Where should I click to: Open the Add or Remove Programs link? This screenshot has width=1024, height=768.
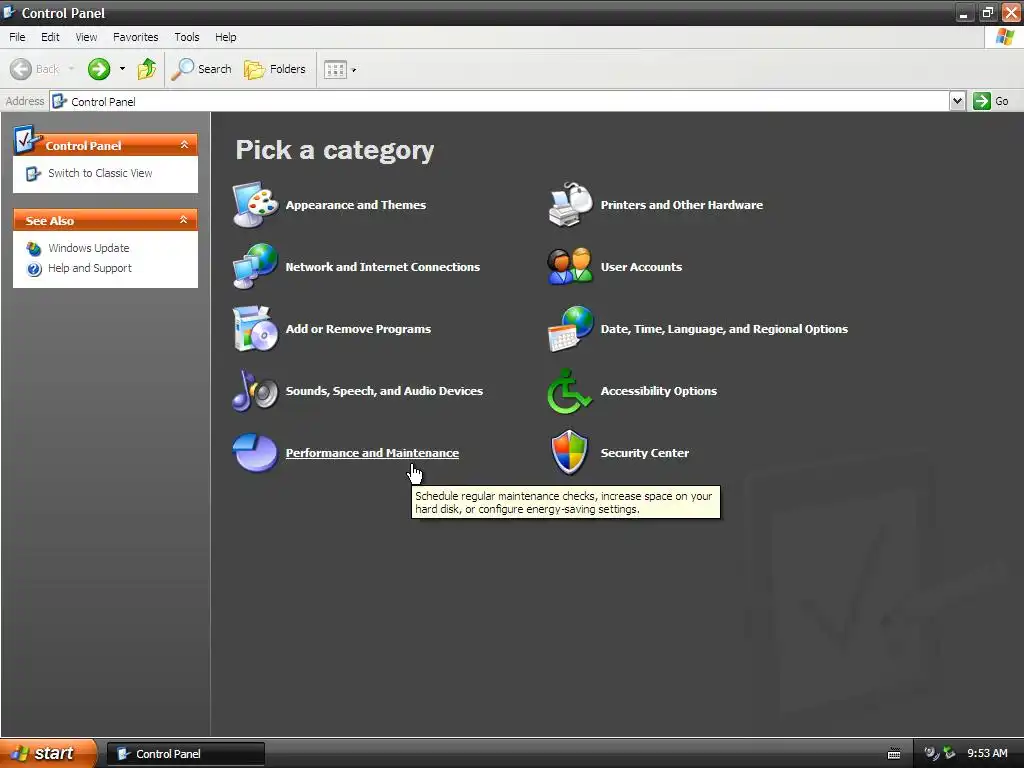pyautogui.click(x=358, y=329)
